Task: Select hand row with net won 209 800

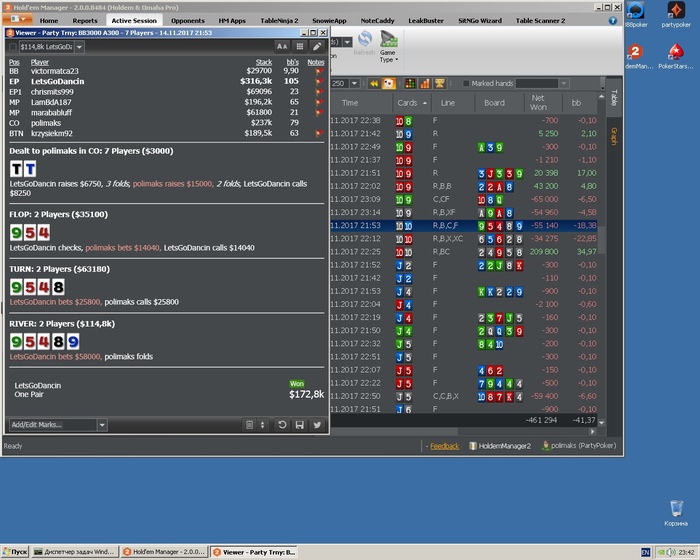Action: click(x=464, y=252)
